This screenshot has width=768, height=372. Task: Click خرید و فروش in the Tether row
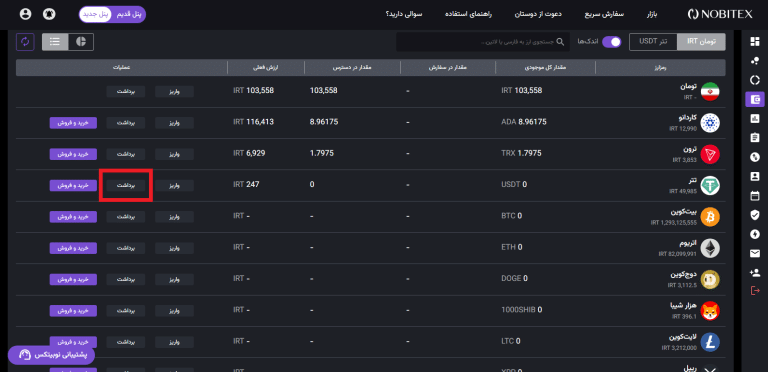[x=73, y=186]
